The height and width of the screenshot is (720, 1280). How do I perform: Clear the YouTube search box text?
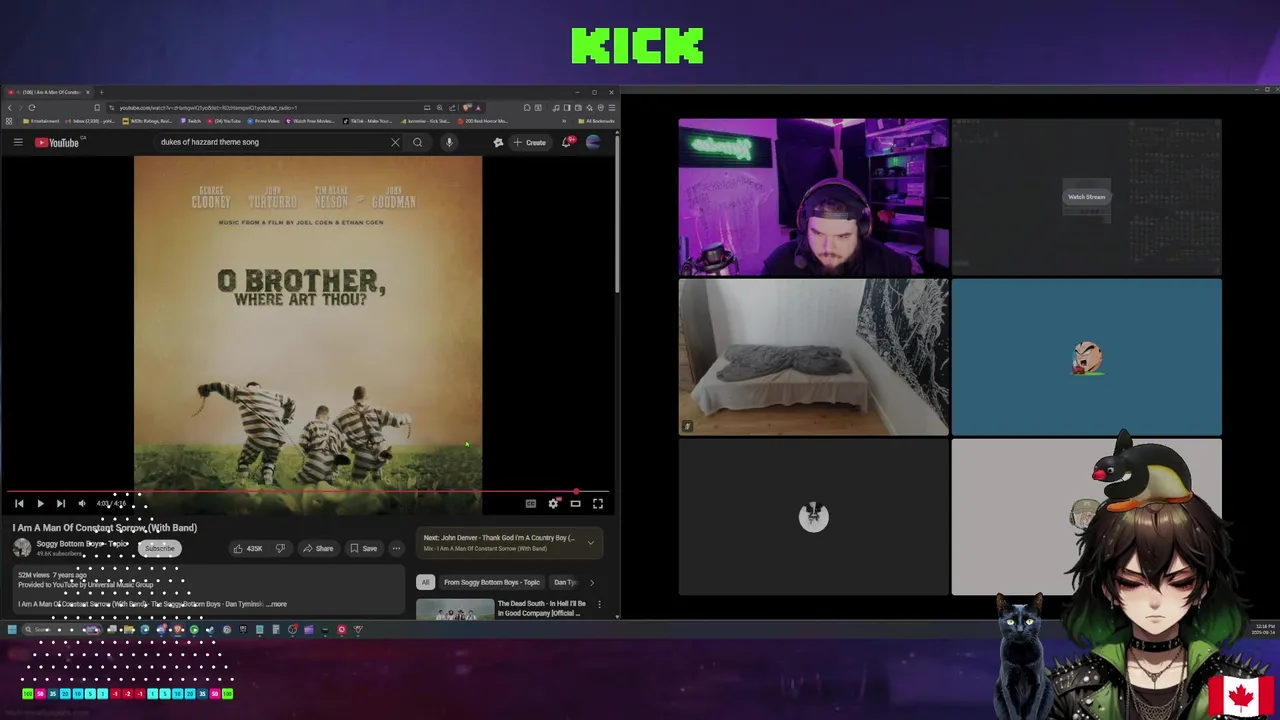coord(395,142)
